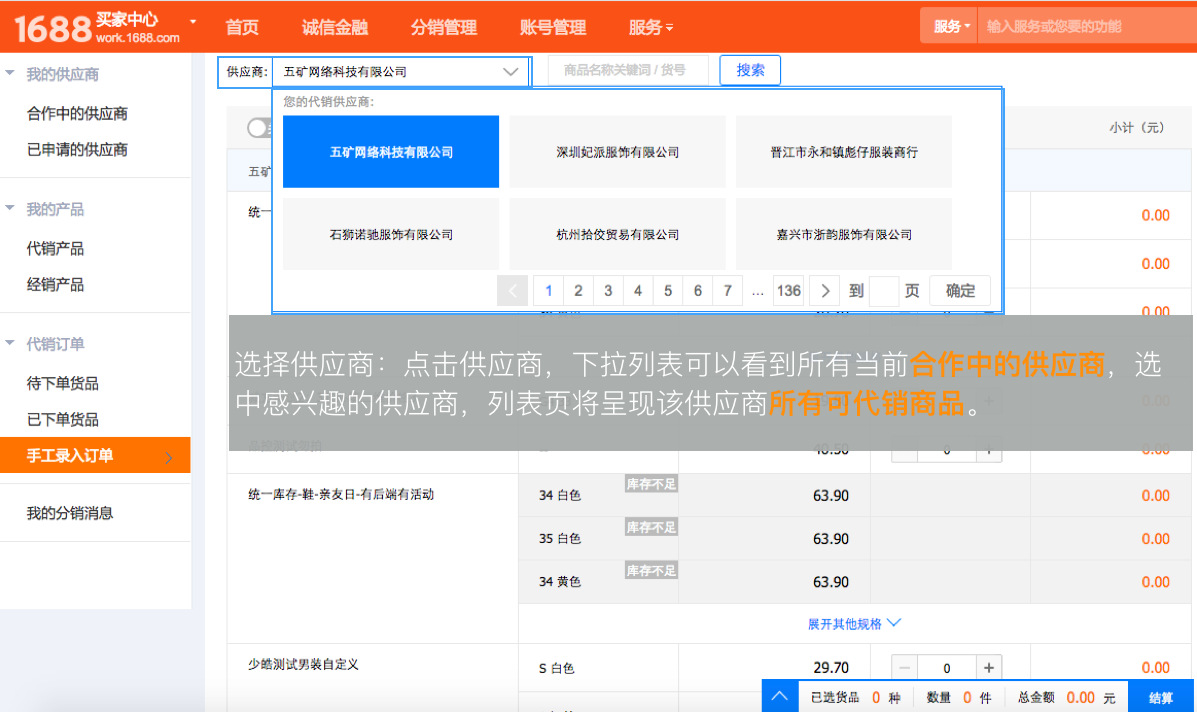Go to supplier page 5

click(667, 291)
